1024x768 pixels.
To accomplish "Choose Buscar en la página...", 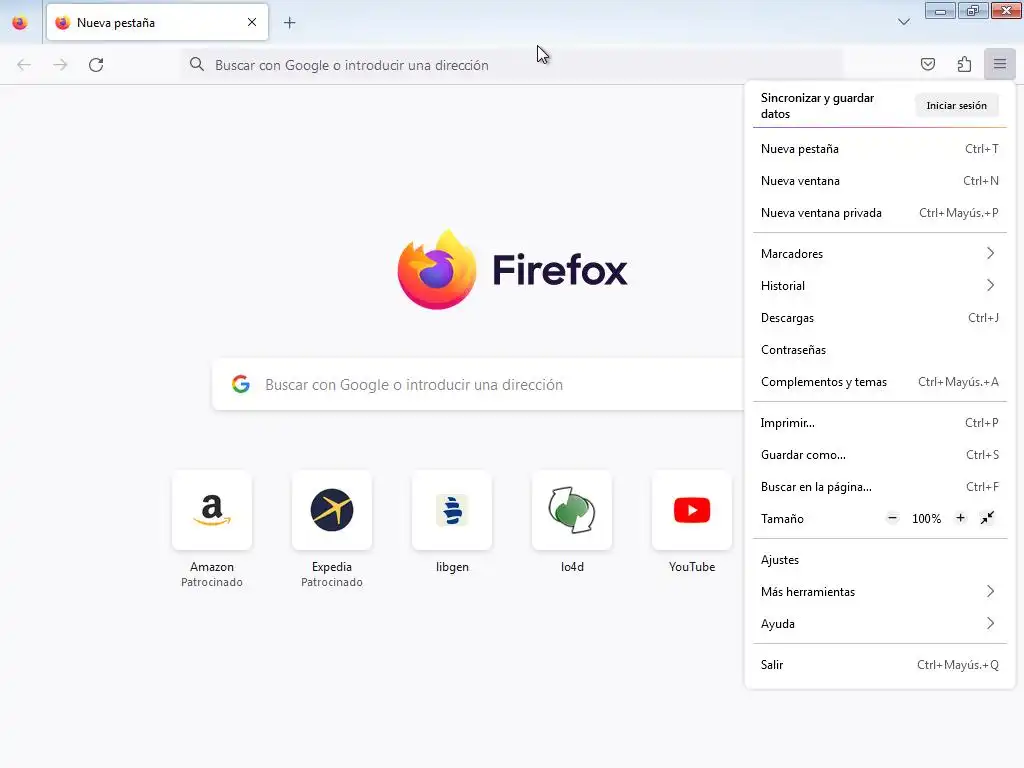I will click(x=879, y=487).
